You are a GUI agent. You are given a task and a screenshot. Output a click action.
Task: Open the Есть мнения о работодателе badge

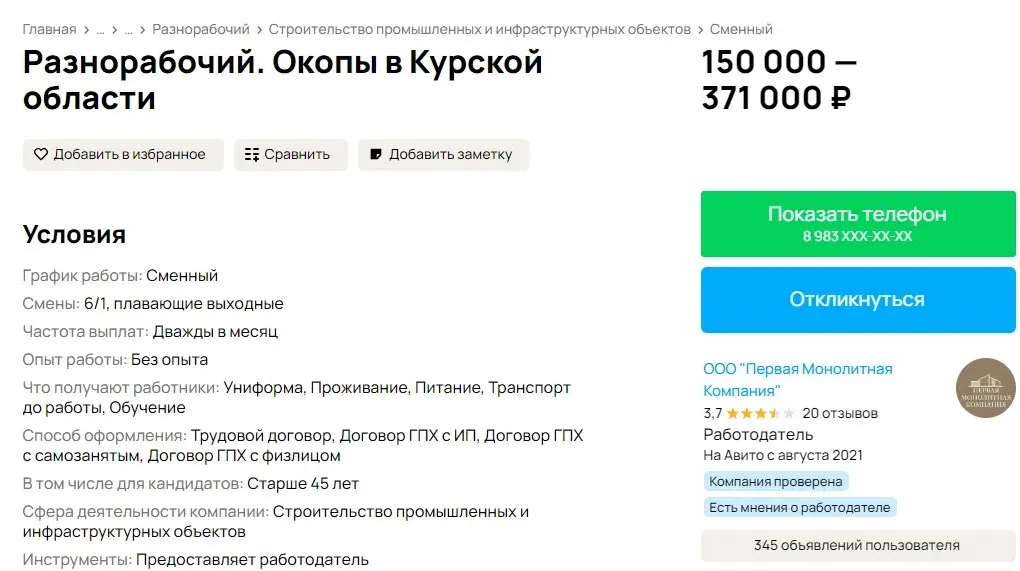[799, 507]
